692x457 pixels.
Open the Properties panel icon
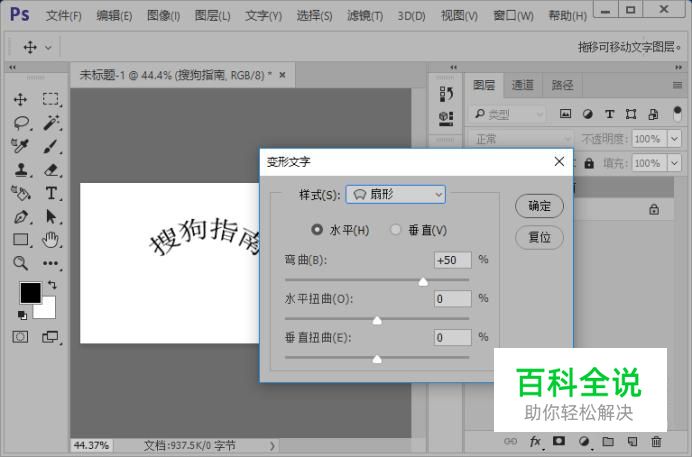pos(446,118)
